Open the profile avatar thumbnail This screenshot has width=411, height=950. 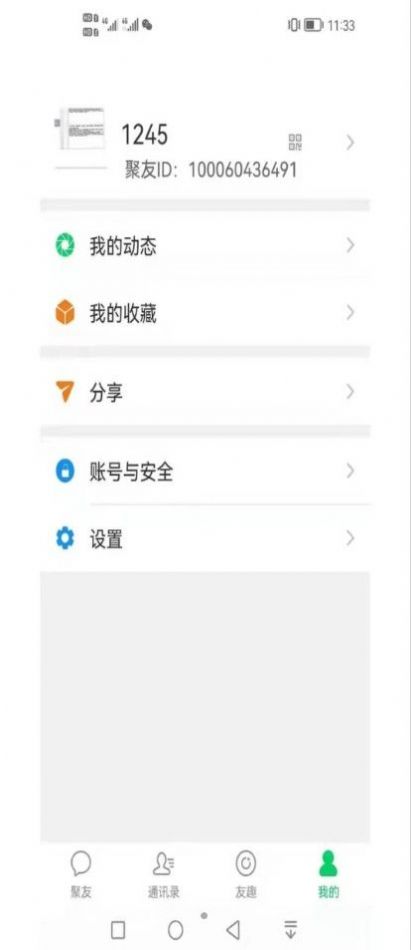[x=81, y=128]
